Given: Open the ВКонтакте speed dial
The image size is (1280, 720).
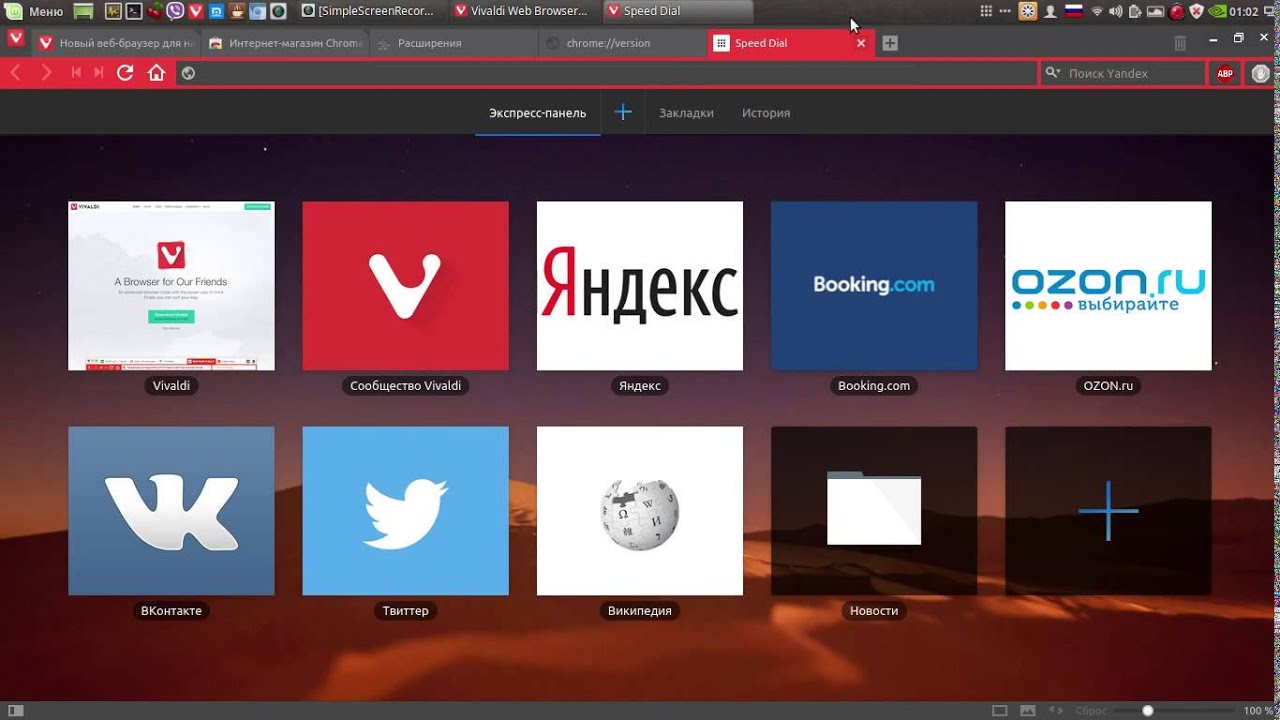Looking at the screenshot, I should (x=171, y=511).
